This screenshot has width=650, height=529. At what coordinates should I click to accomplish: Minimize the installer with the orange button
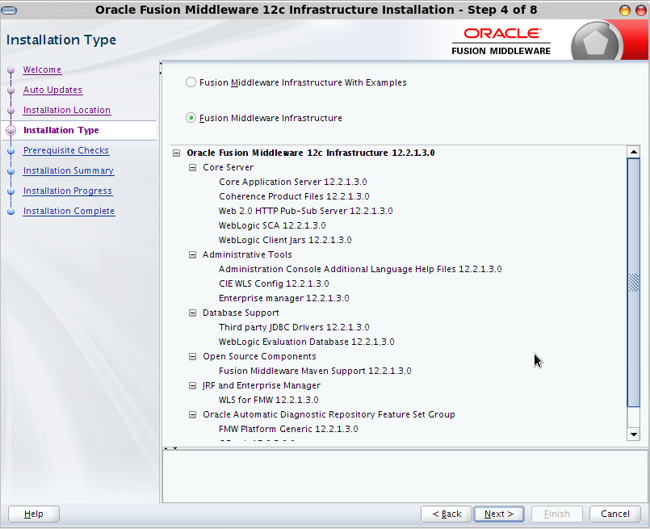pyautogui.click(x=625, y=10)
